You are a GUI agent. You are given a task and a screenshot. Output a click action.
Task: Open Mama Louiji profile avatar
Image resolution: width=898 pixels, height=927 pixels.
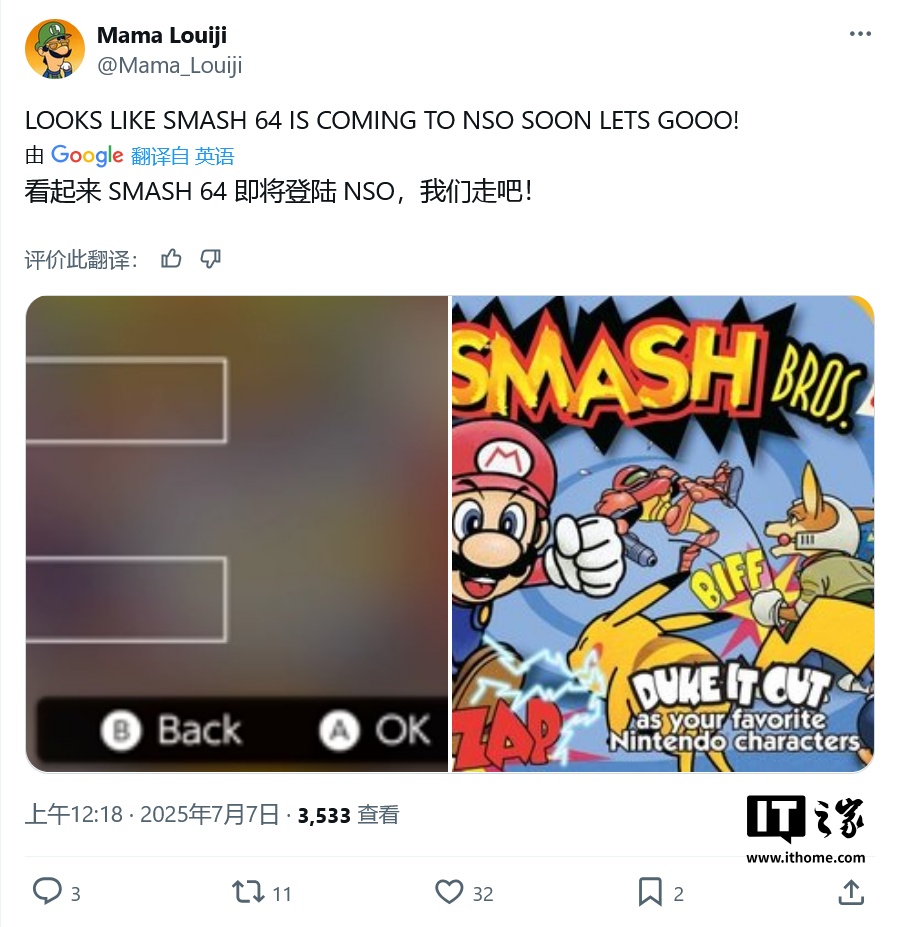[x=54, y=48]
